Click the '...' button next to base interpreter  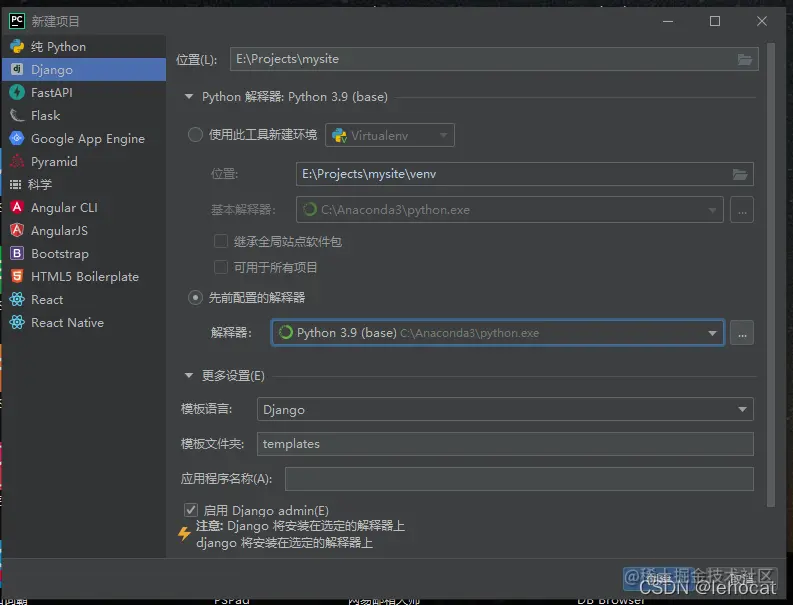click(x=742, y=210)
